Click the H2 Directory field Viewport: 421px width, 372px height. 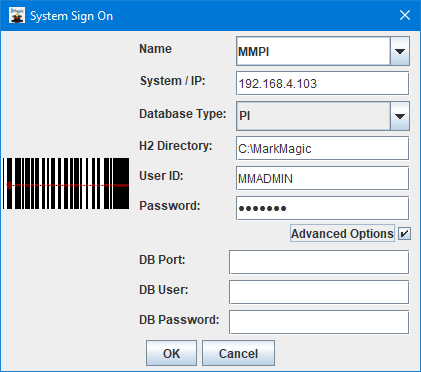(322, 148)
